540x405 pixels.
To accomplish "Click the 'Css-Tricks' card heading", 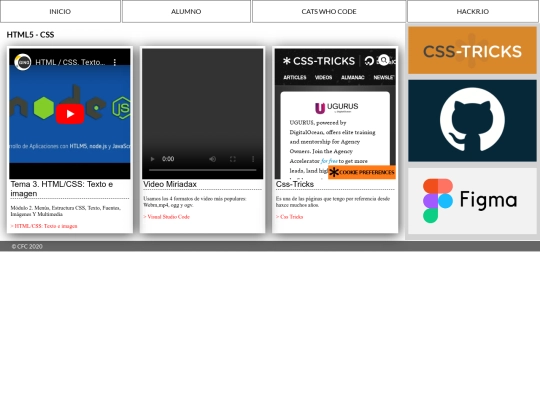I will (x=295, y=184).
